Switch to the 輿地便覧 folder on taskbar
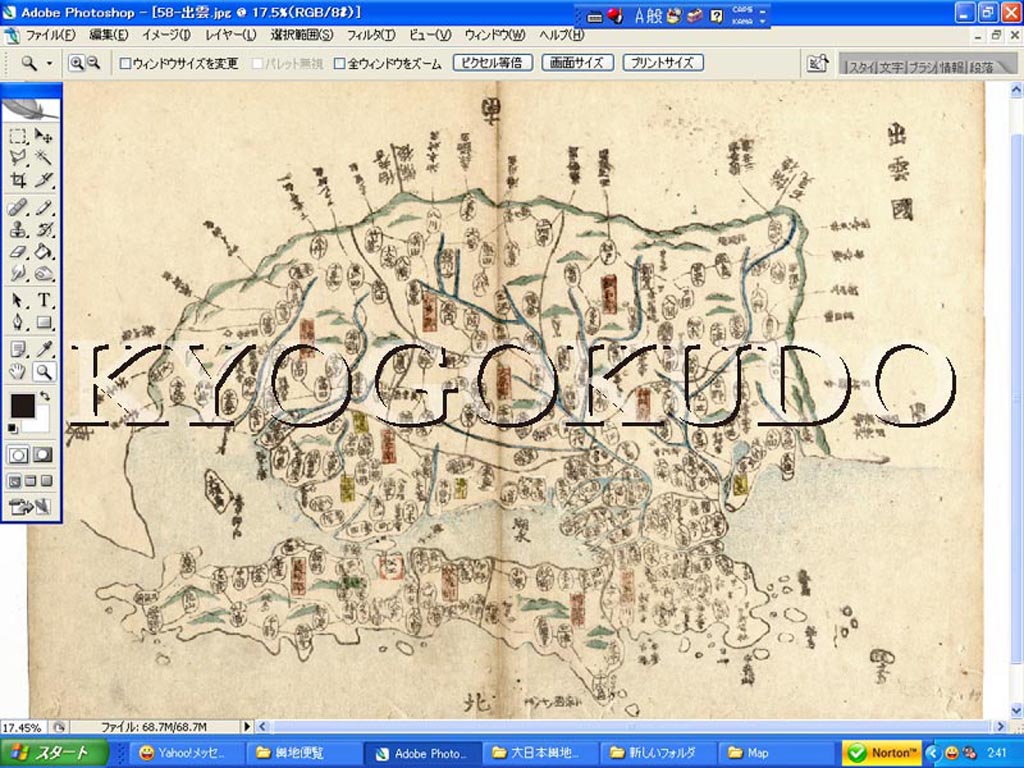Image resolution: width=1024 pixels, height=768 pixels. (302, 753)
